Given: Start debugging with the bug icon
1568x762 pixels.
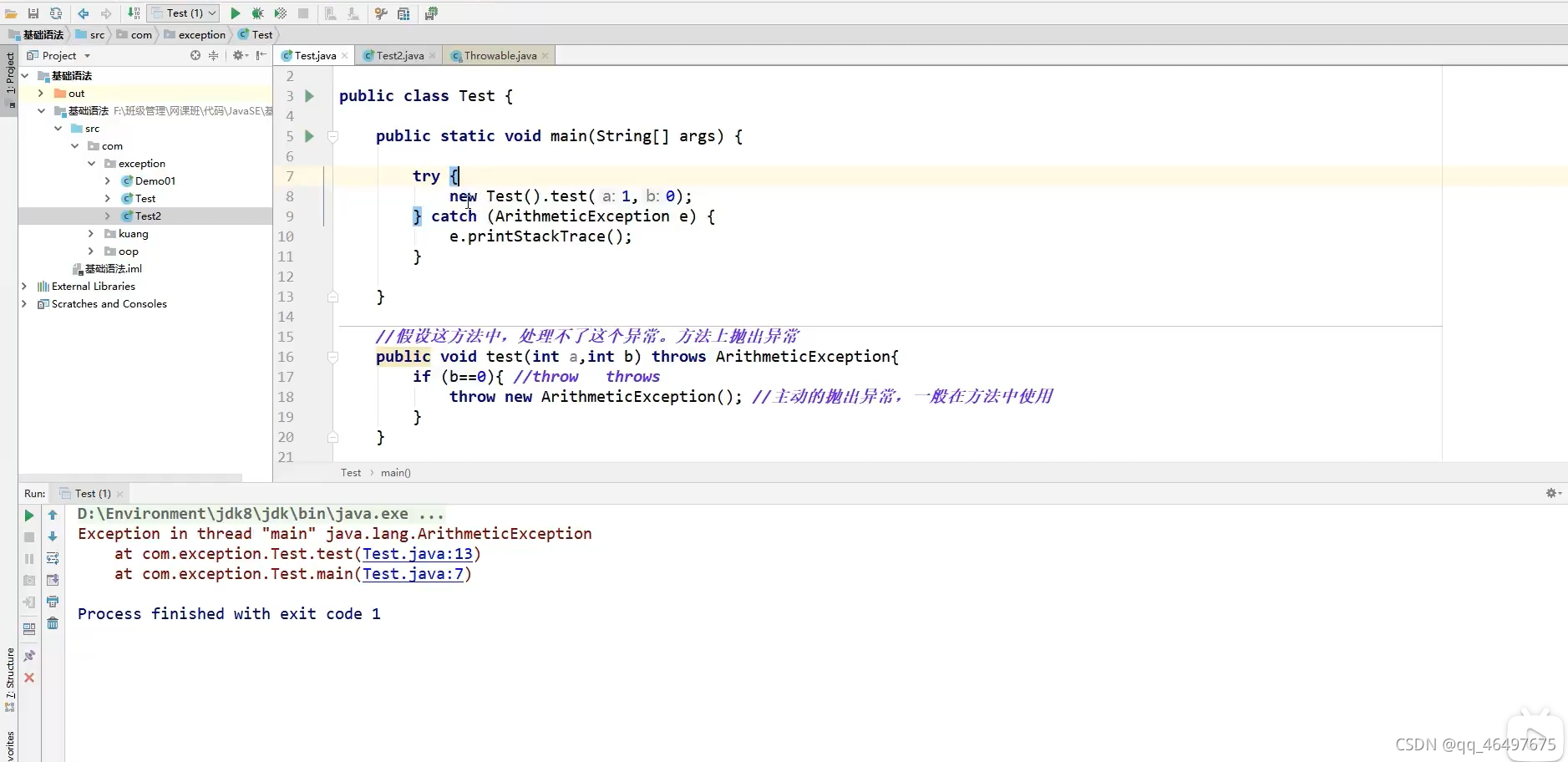Looking at the screenshot, I should click(258, 13).
